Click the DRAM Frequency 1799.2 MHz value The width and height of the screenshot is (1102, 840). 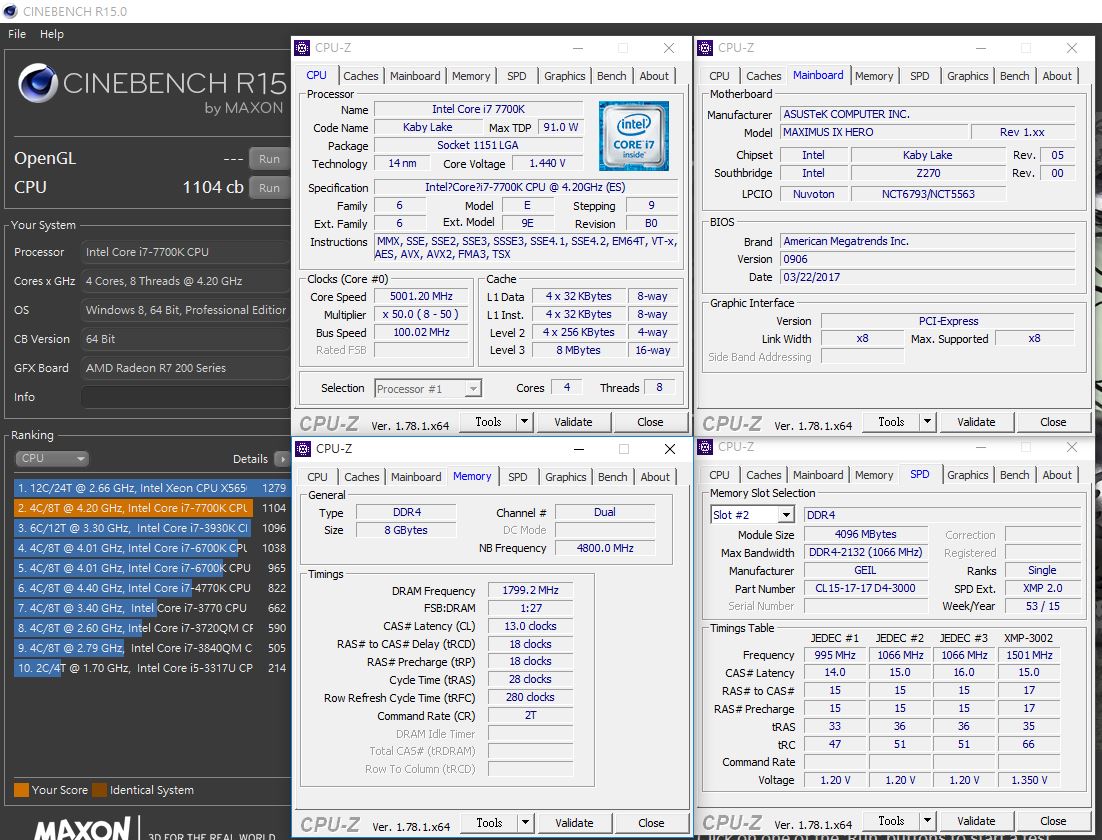click(530, 590)
